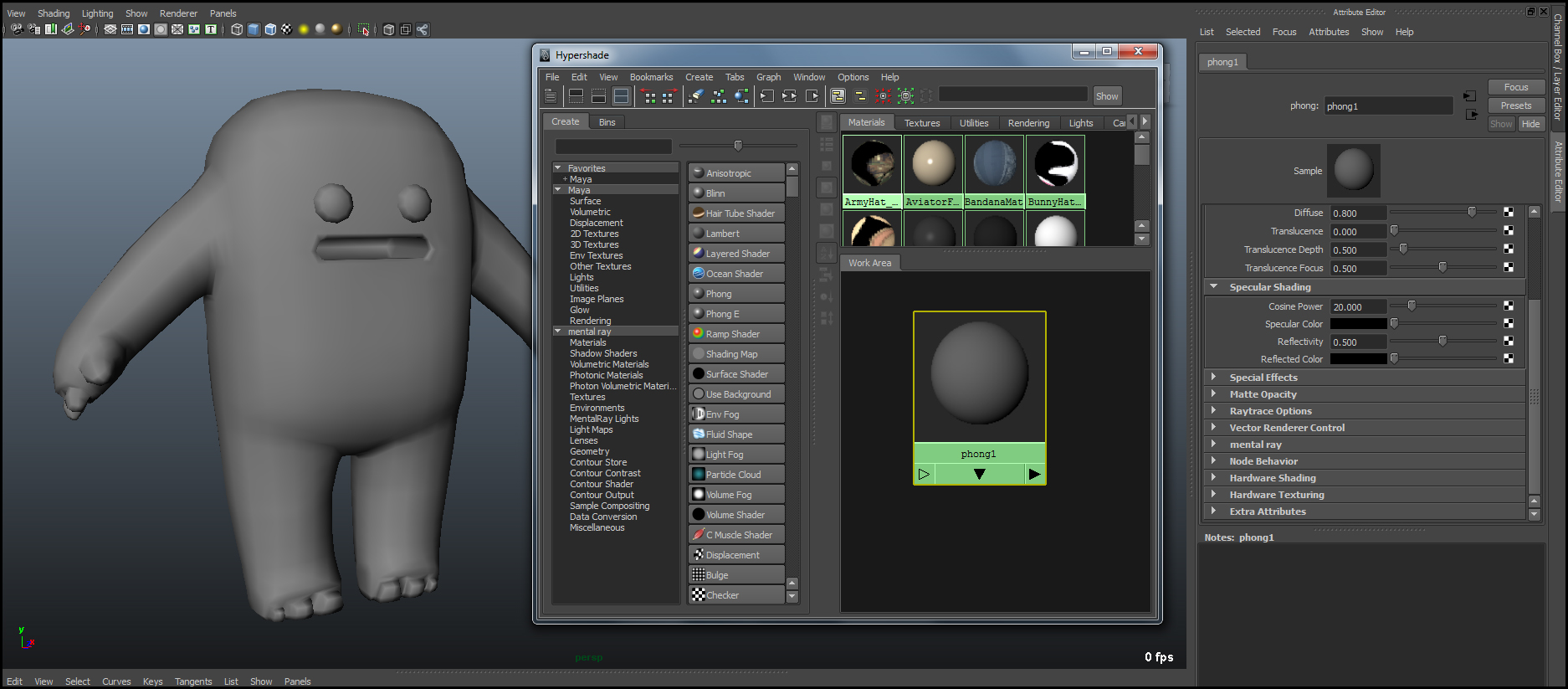Click the Specular Color black swatch

click(1358, 324)
